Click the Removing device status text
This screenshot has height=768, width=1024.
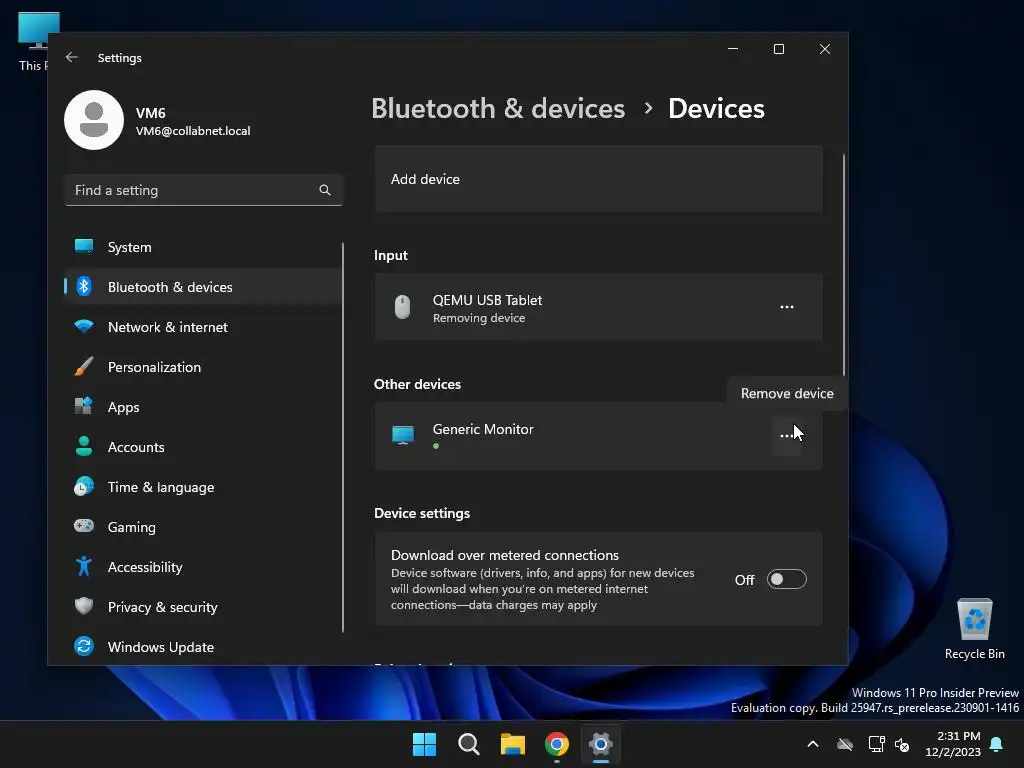coord(479,318)
